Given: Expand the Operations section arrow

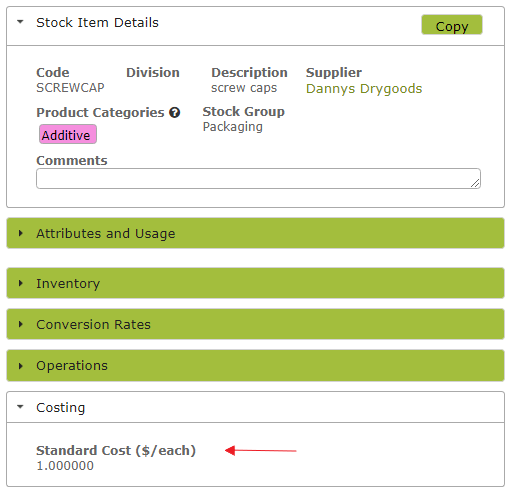Looking at the screenshot, I should coord(21,366).
